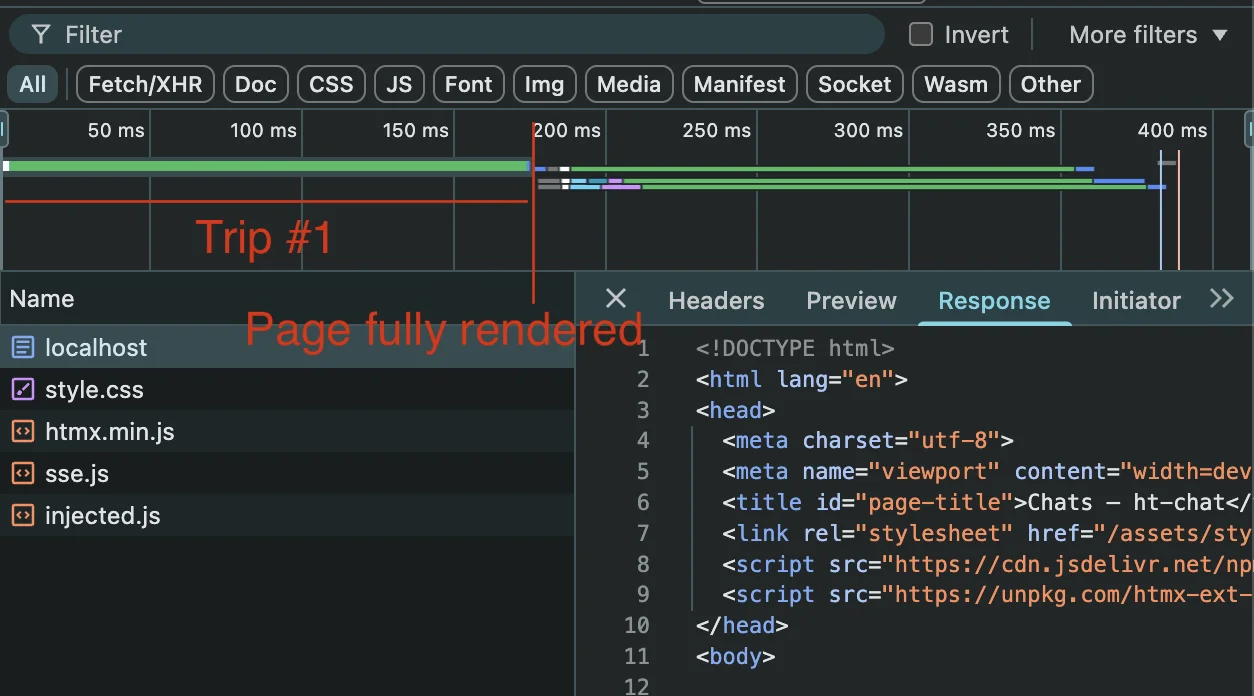This screenshot has height=696, width=1254.
Task: Filter requests by JS type
Action: [399, 85]
